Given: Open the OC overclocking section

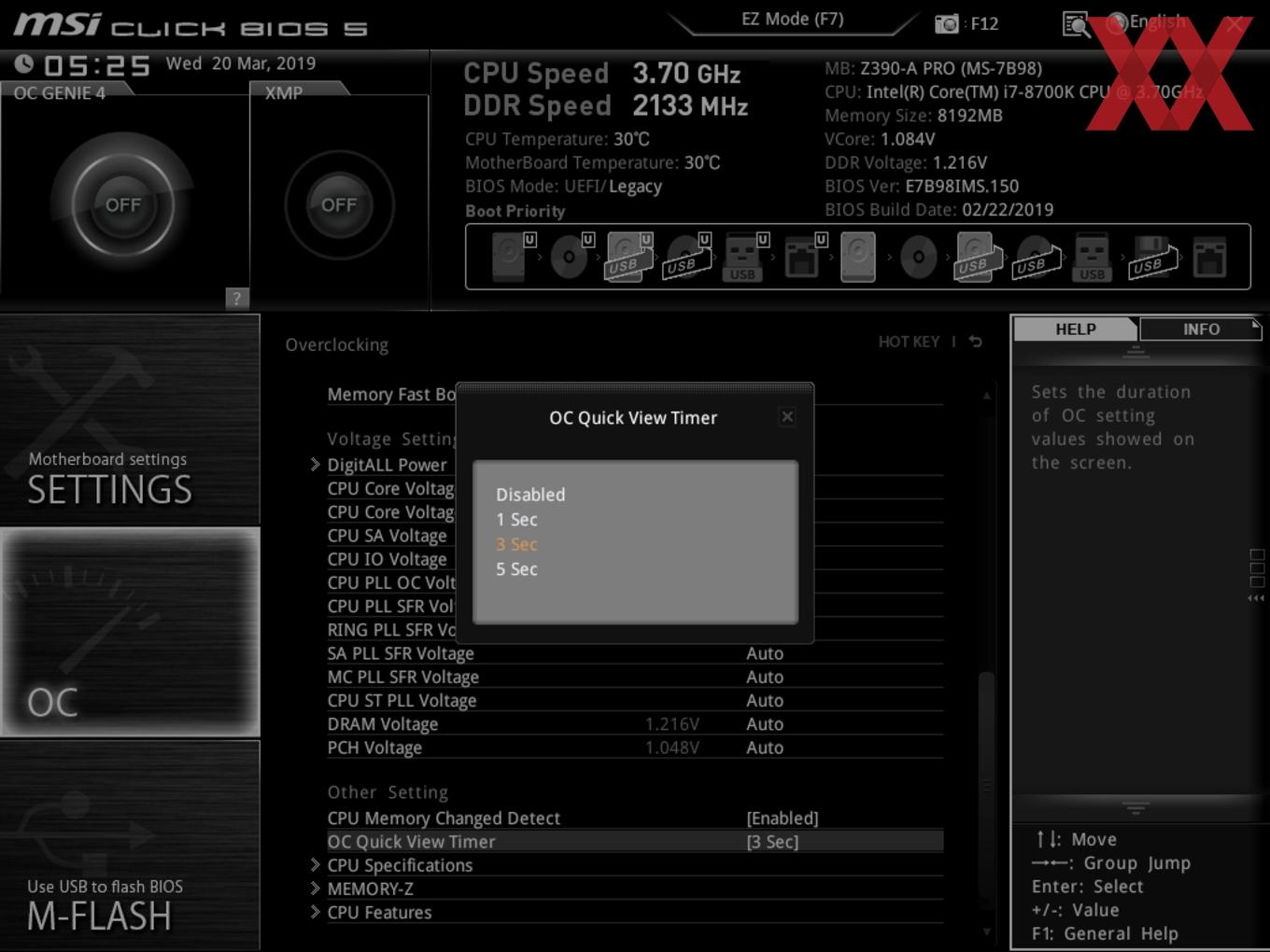Looking at the screenshot, I should [130, 632].
